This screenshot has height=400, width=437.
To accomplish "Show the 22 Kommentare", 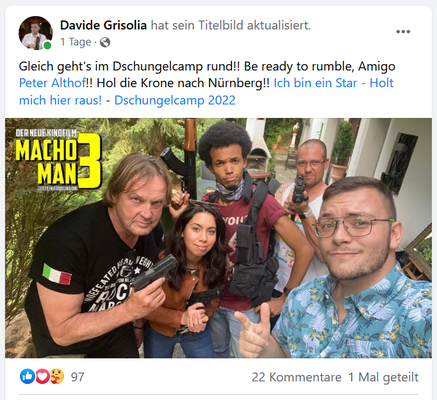I will pyautogui.click(x=297, y=377).
